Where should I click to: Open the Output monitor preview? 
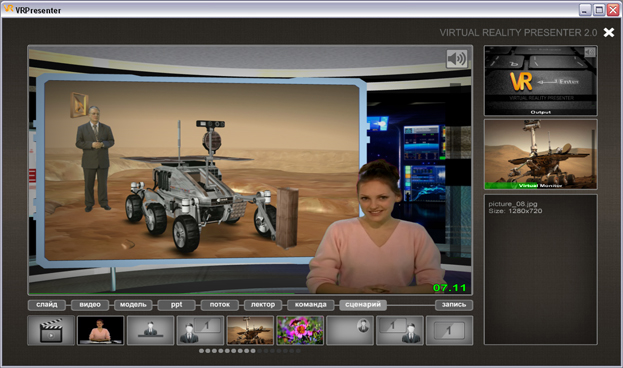tap(540, 81)
